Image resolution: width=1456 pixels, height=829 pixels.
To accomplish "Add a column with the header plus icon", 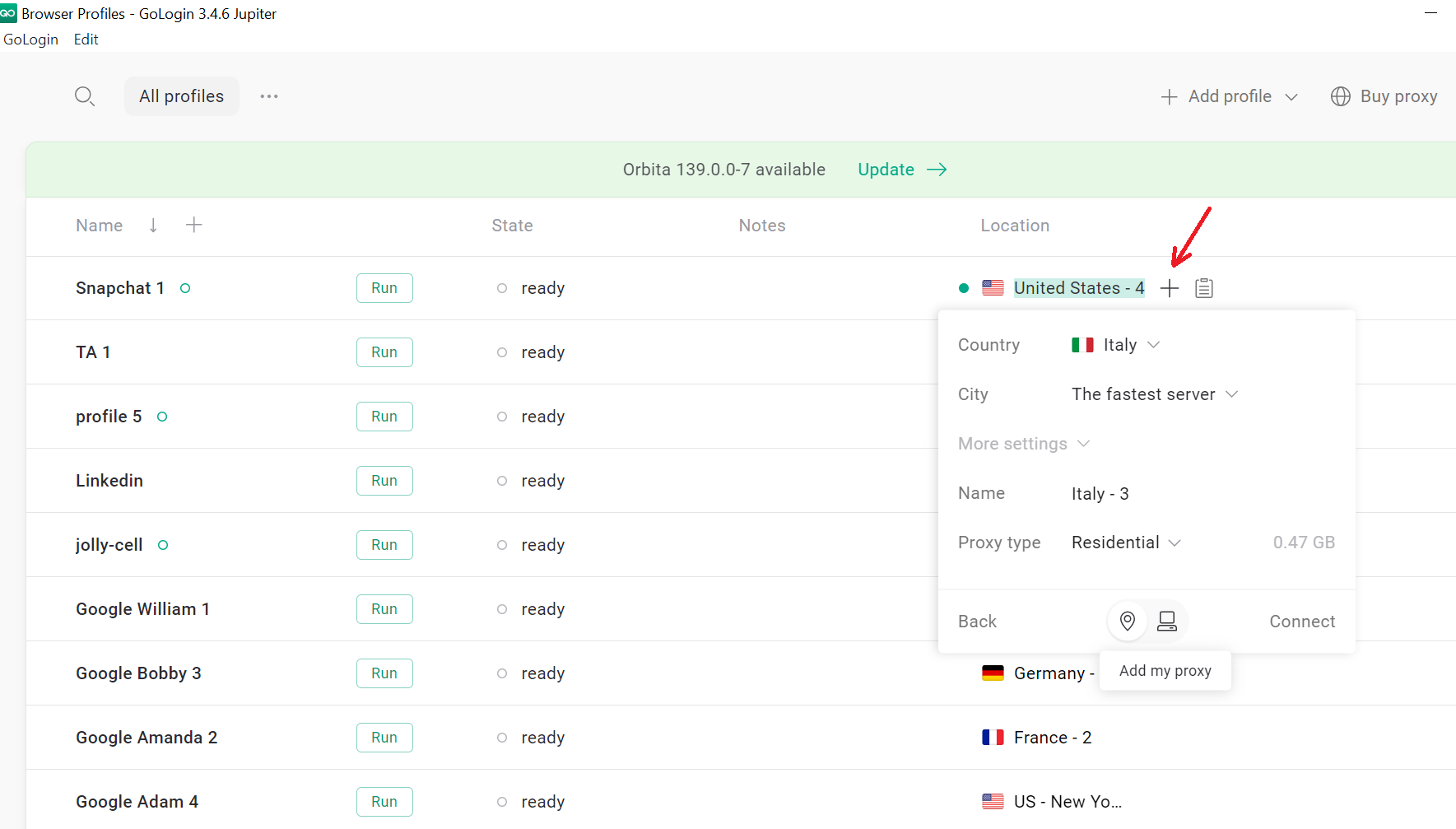I will pos(194,225).
